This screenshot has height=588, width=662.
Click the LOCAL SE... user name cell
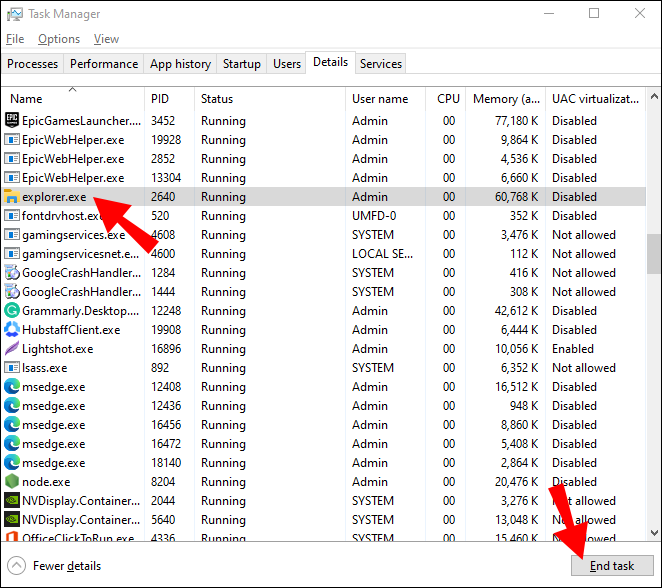coord(383,254)
